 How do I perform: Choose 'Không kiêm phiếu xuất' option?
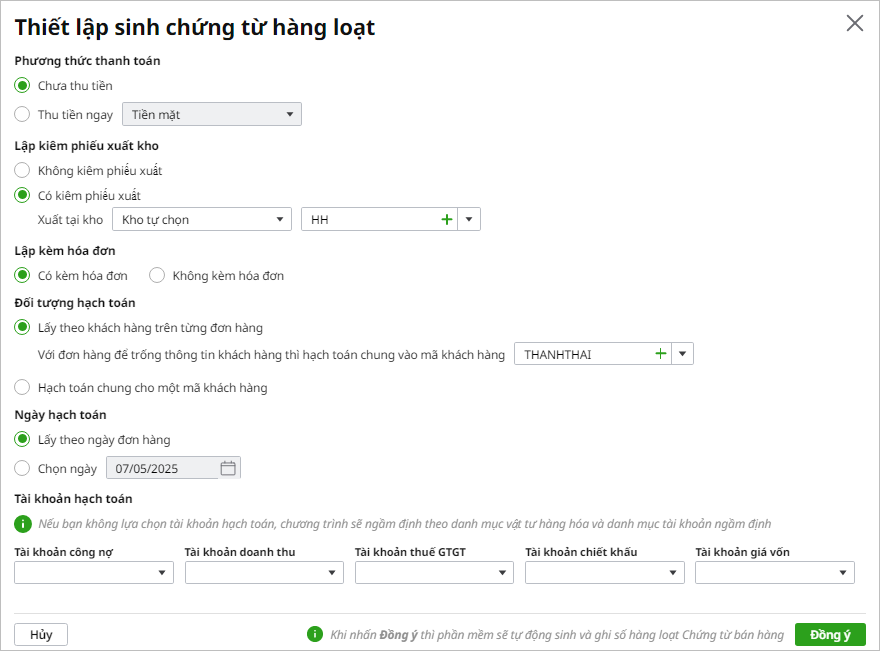(x=22, y=170)
